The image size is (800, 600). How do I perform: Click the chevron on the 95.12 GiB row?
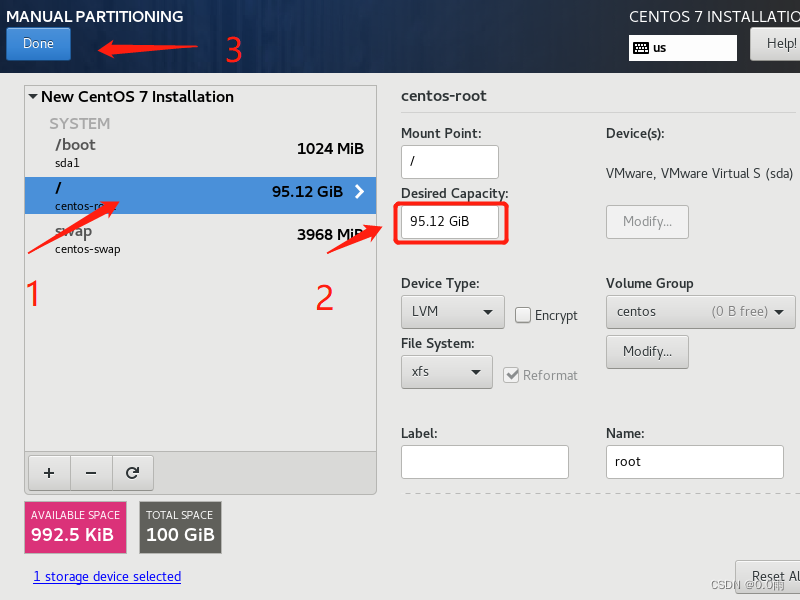359,191
